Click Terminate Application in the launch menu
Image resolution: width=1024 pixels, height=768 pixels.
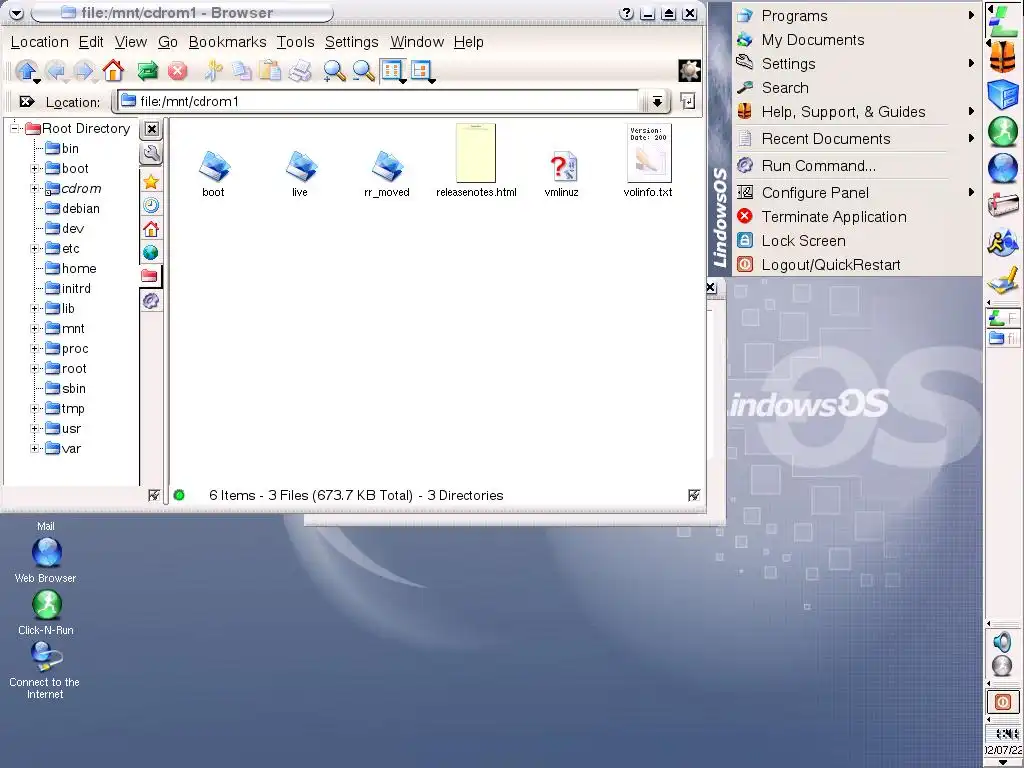pos(856,217)
